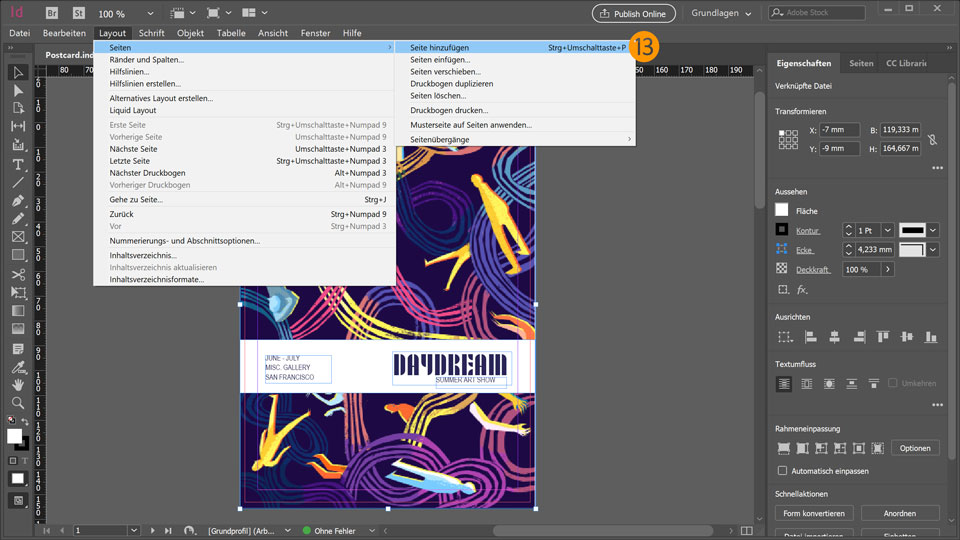Choose Gehe zu Seite... menu entry
This screenshot has height=540, width=960.
[x=244, y=200]
